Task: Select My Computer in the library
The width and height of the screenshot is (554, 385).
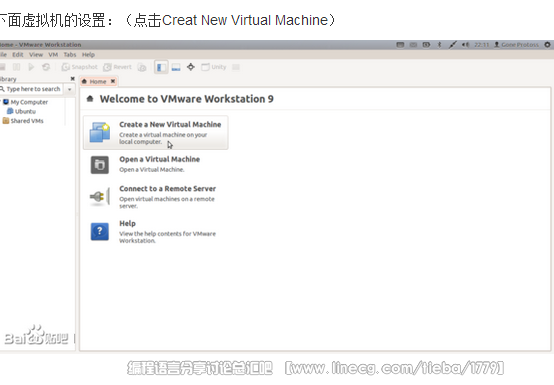Action: tap(25, 102)
